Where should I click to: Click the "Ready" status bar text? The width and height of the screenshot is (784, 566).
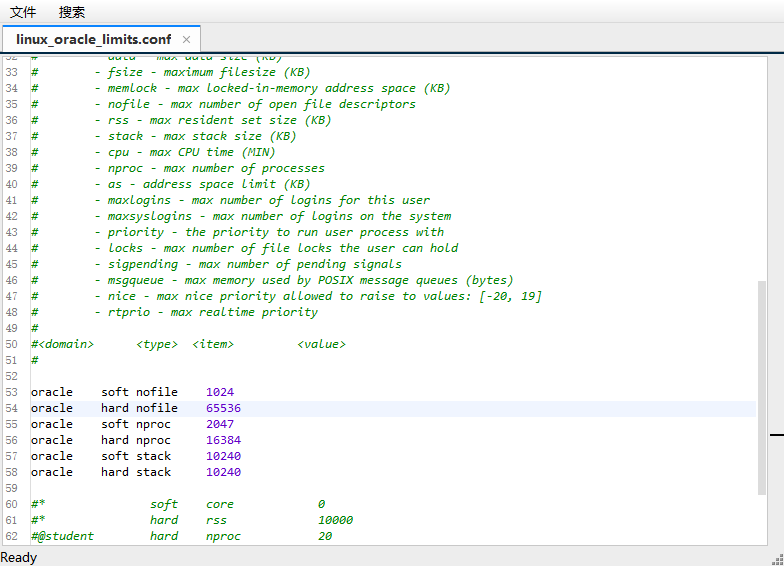coord(19,557)
